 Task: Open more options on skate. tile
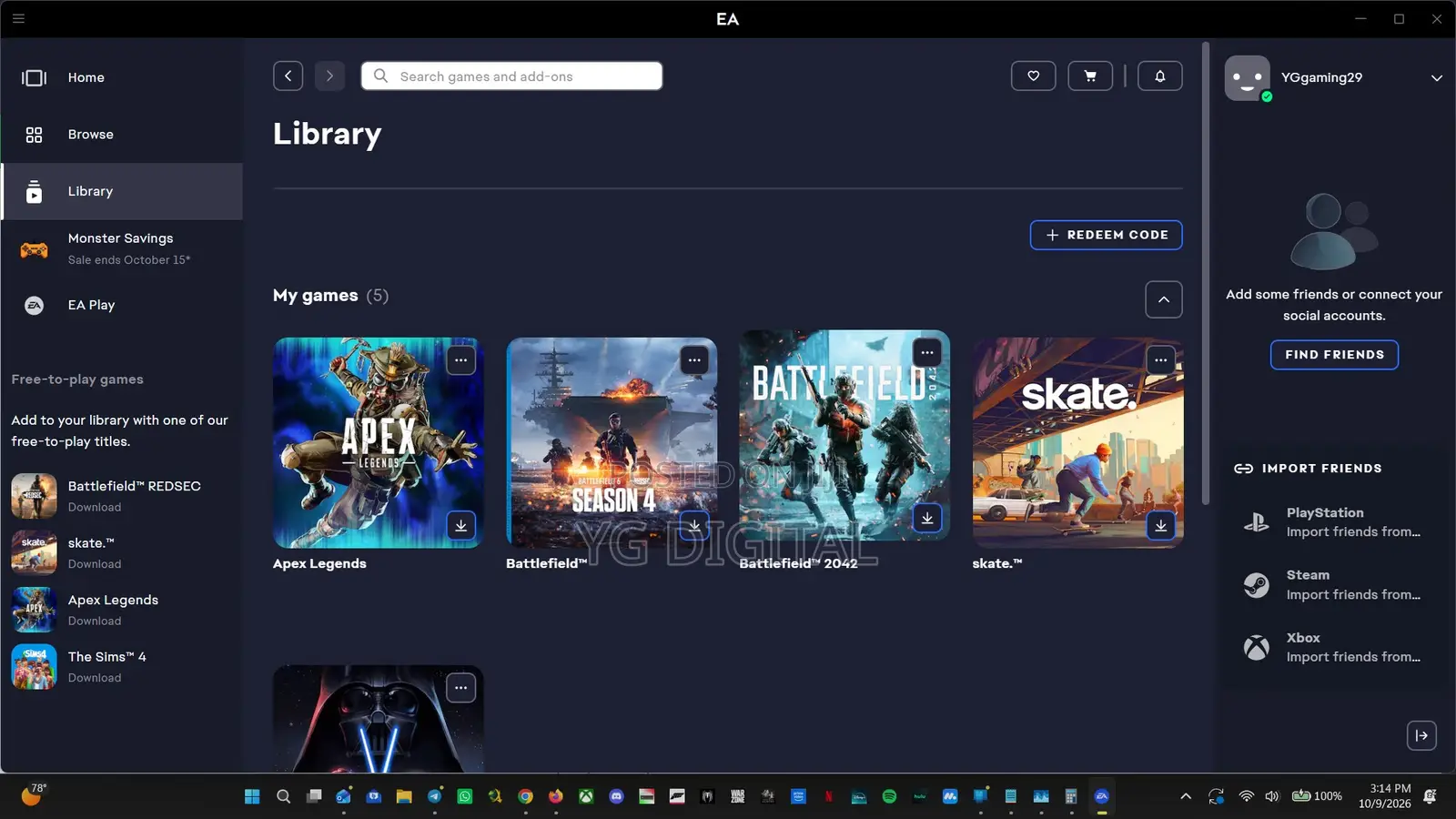1160,360
